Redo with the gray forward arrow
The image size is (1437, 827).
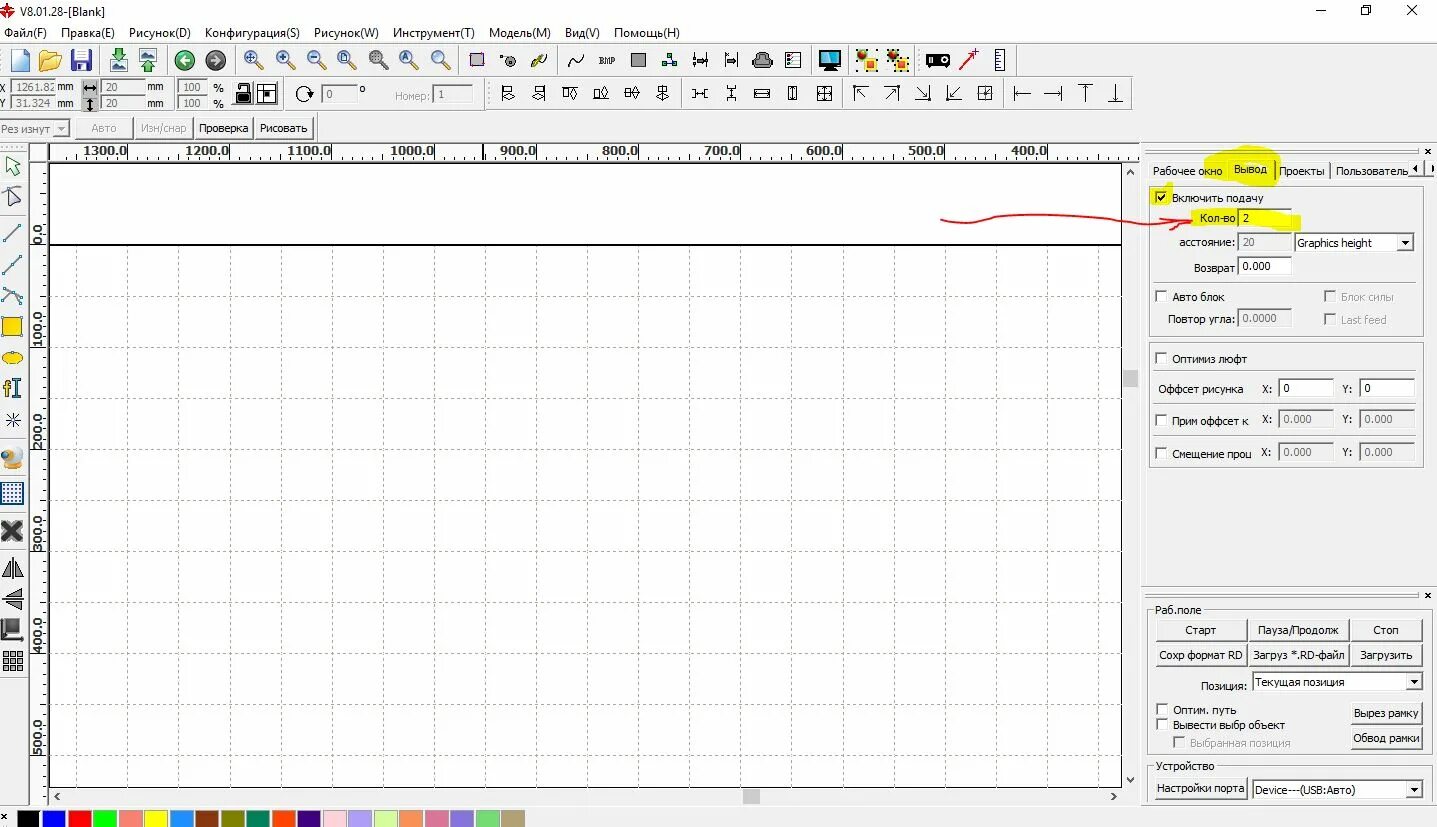coord(215,61)
